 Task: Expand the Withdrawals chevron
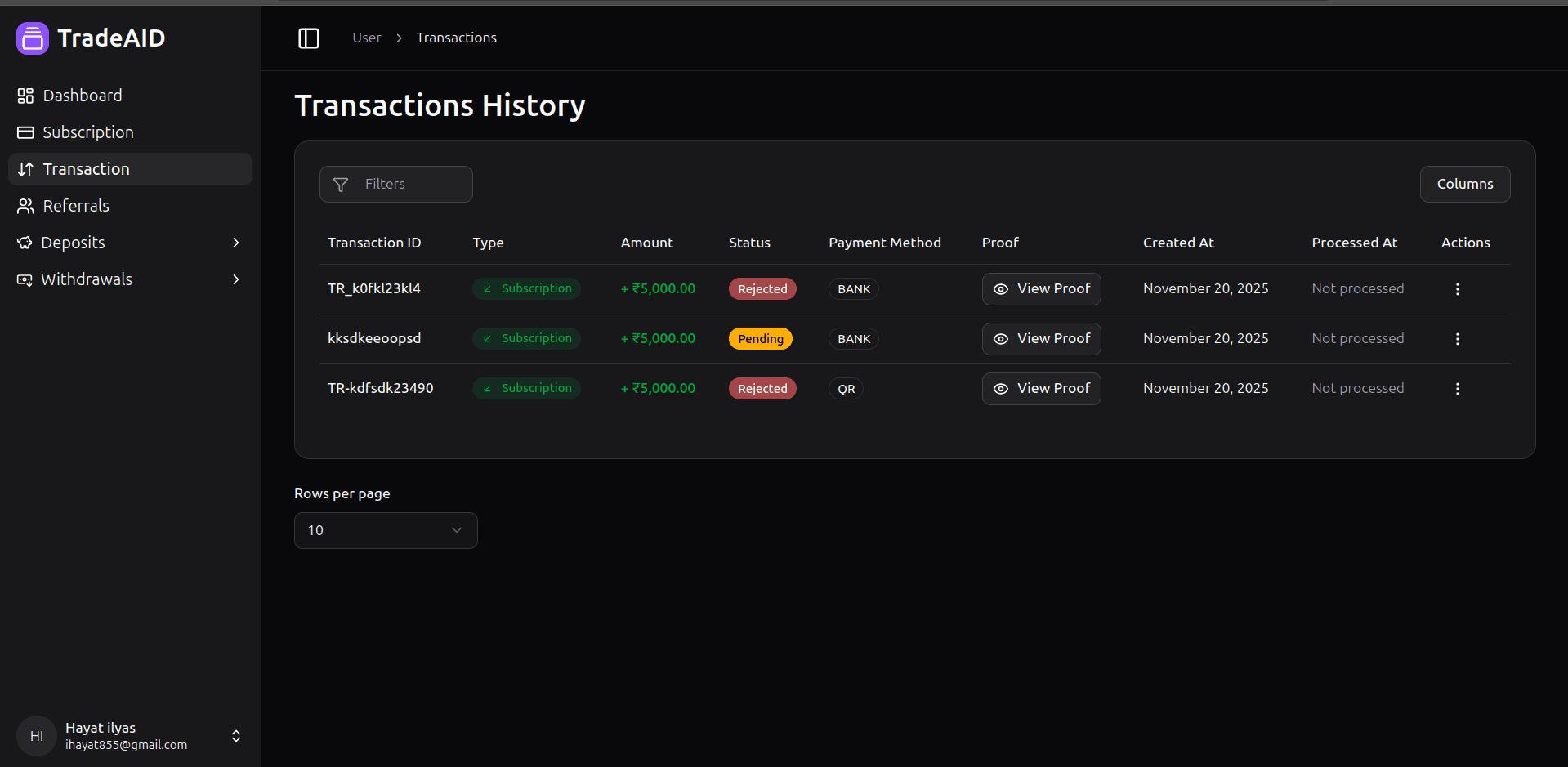point(236,279)
